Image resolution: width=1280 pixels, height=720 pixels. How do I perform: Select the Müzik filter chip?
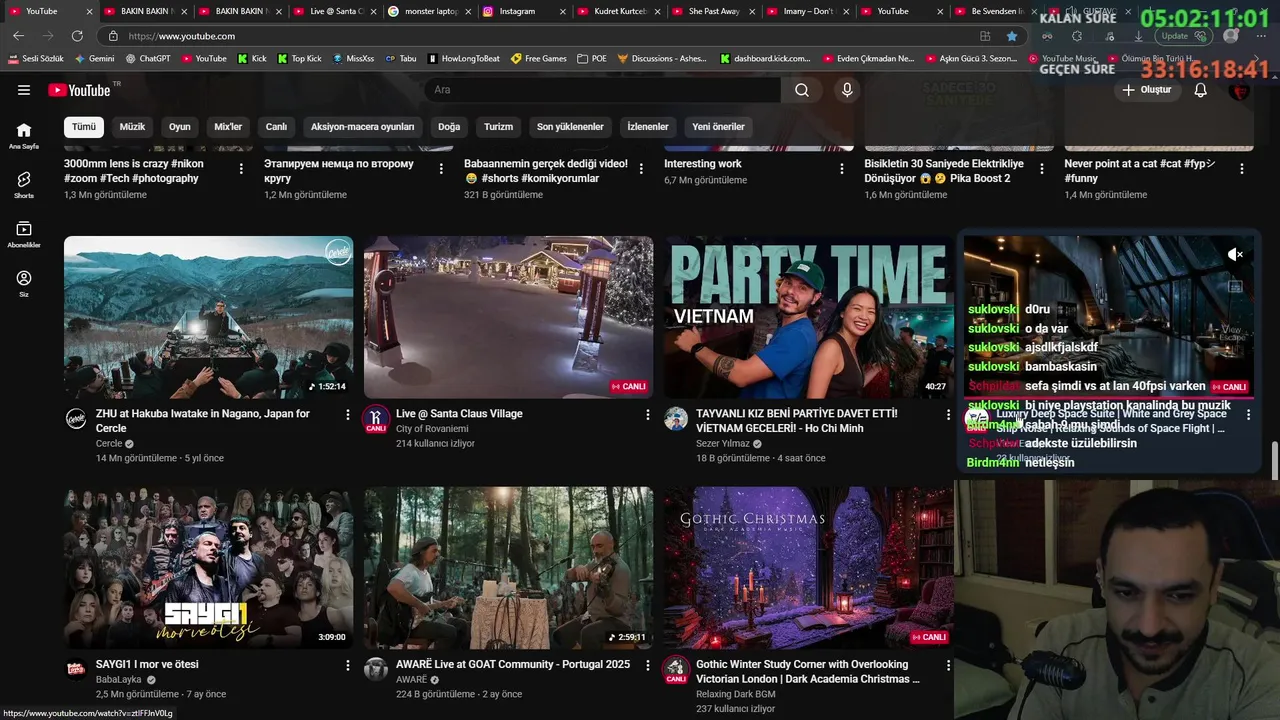132,127
